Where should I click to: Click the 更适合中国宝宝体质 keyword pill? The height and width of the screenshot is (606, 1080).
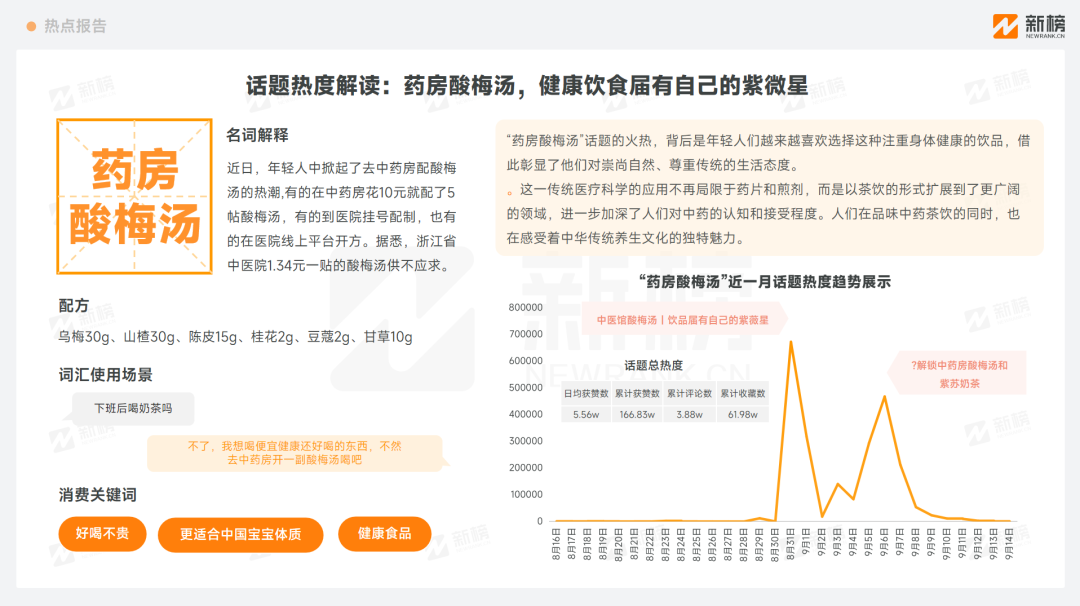coord(240,534)
